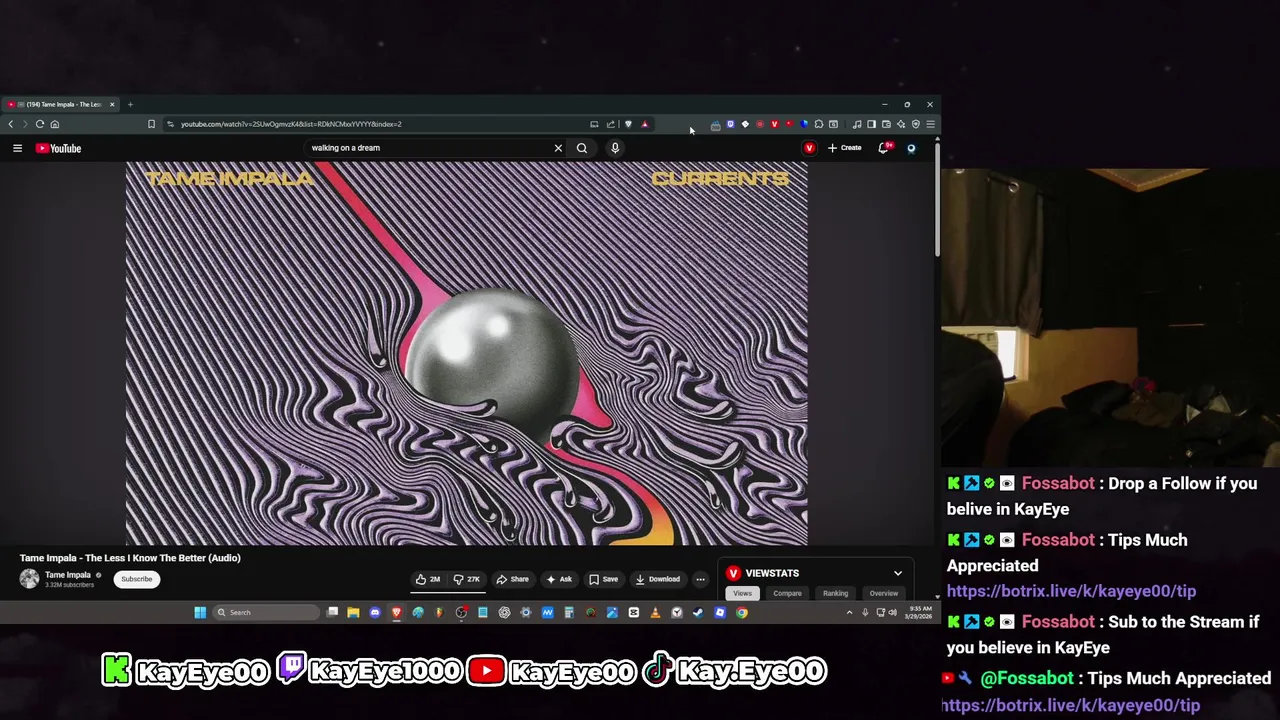The height and width of the screenshot is (720, 1280).
Task: Click 'Sub to the Stream' Fossabot message
Action: (1102, 634)
